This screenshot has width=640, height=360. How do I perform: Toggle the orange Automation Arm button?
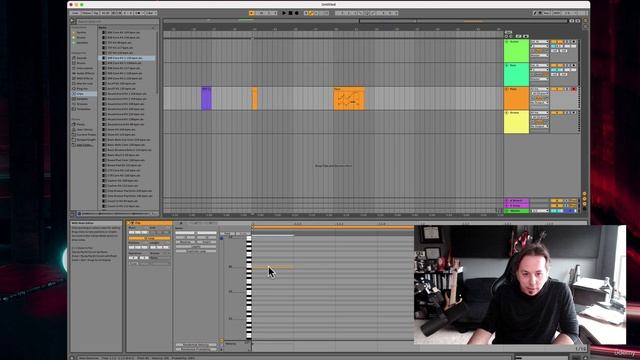311,13
